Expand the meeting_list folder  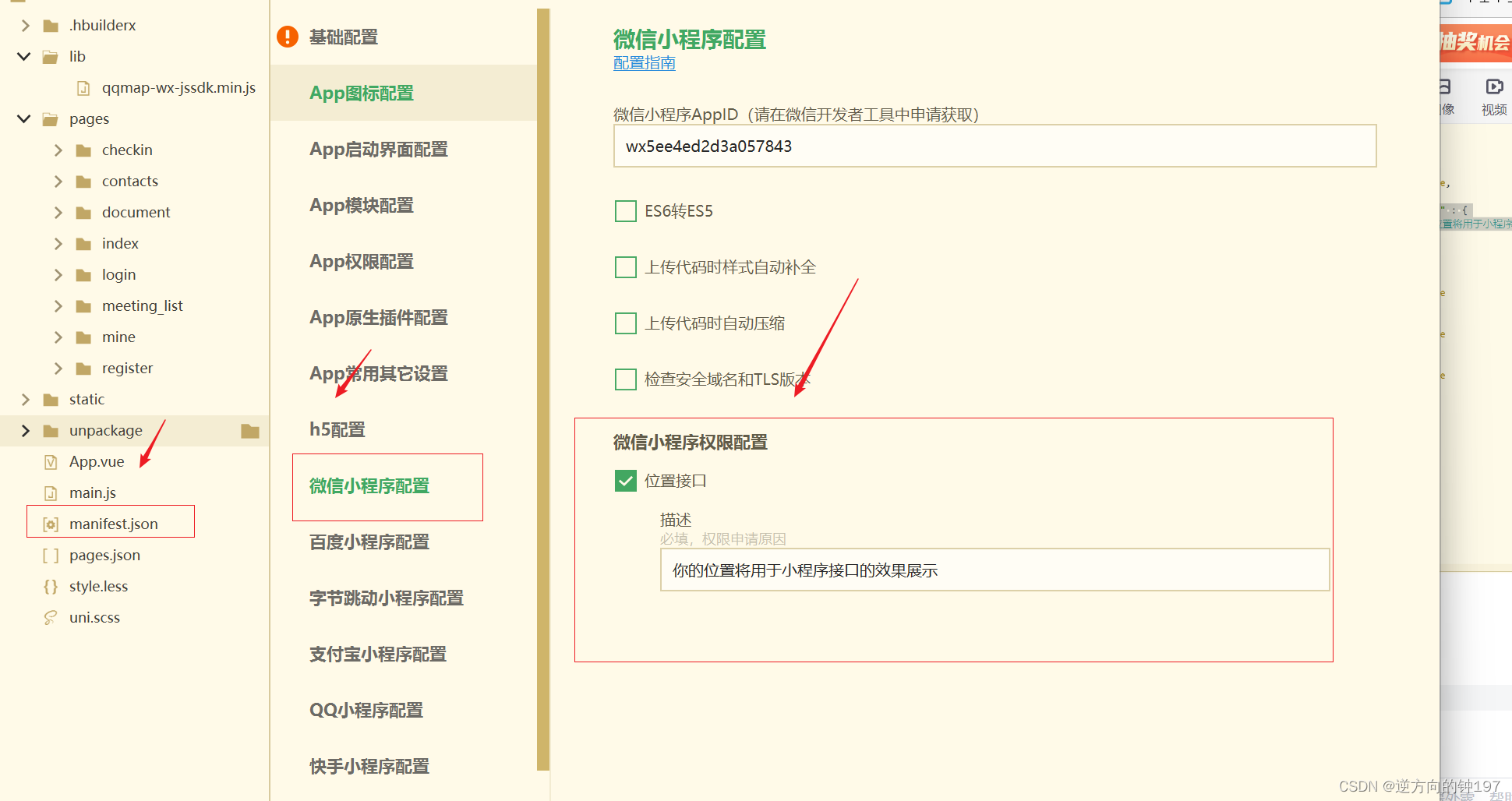tap(58, 305)
